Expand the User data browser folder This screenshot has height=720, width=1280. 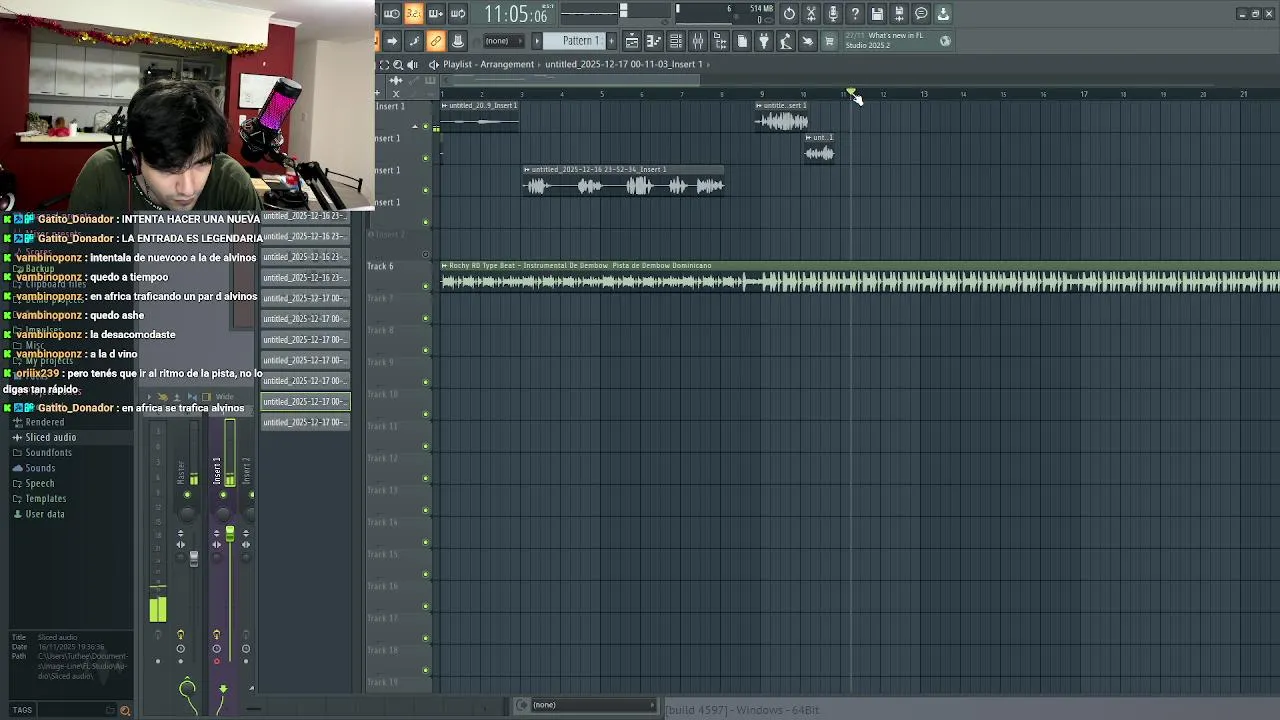(44, 514)
